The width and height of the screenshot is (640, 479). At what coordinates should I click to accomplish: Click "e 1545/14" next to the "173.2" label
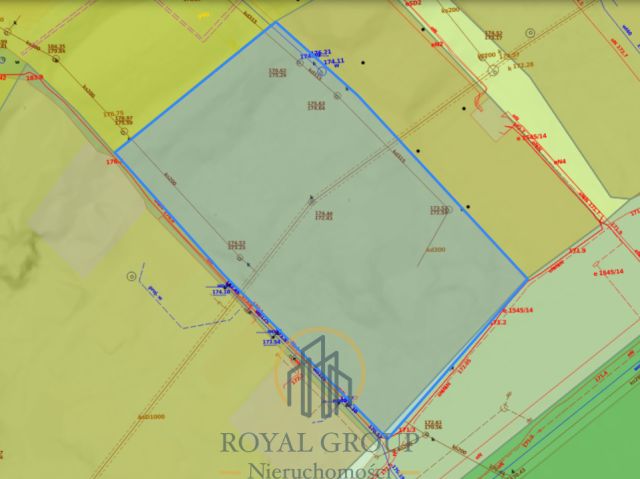coord(518,310)
